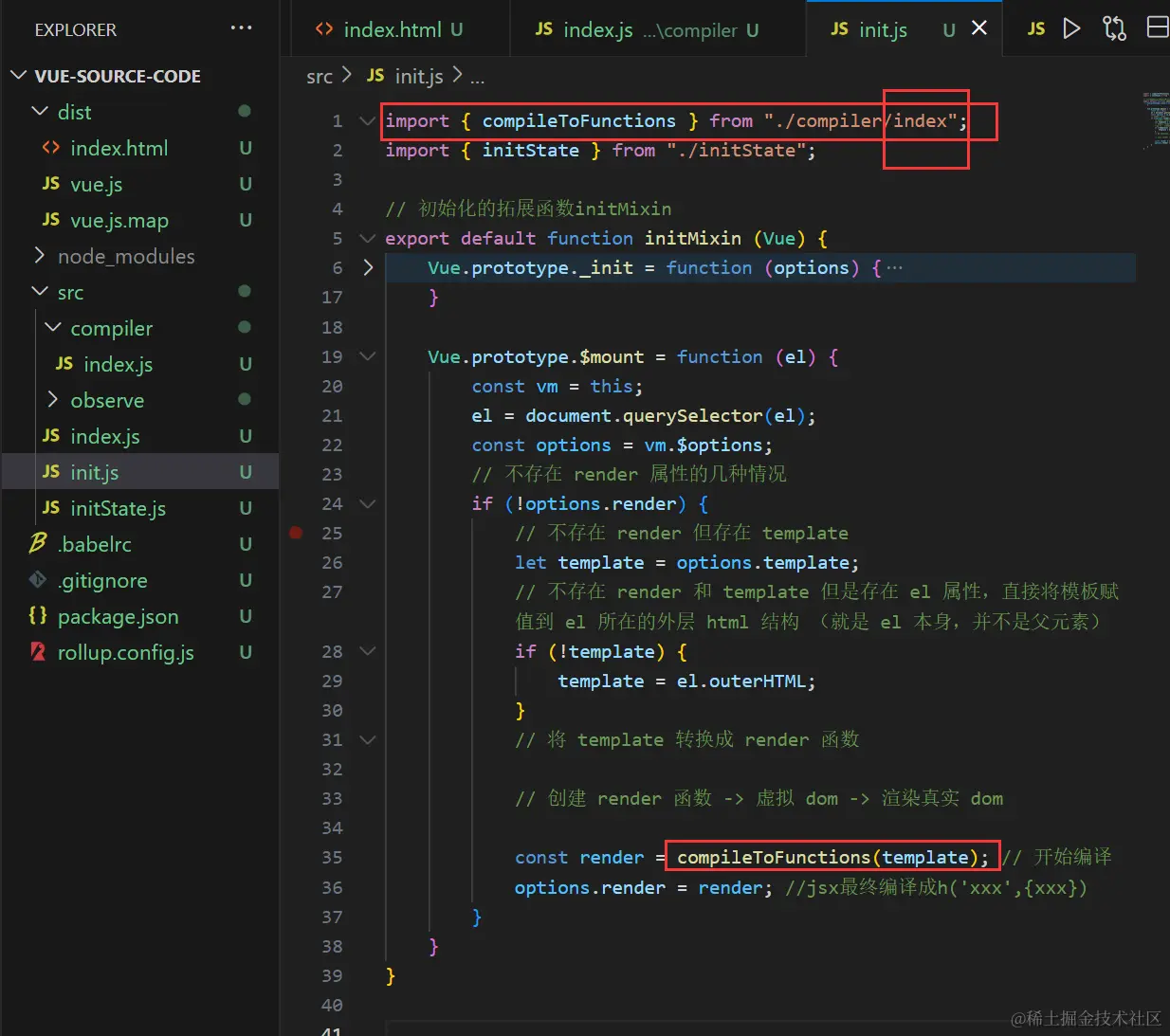Fold the comment region at line 31
This screenshot has height=1036, width=1170.
[x=368, y=739]
